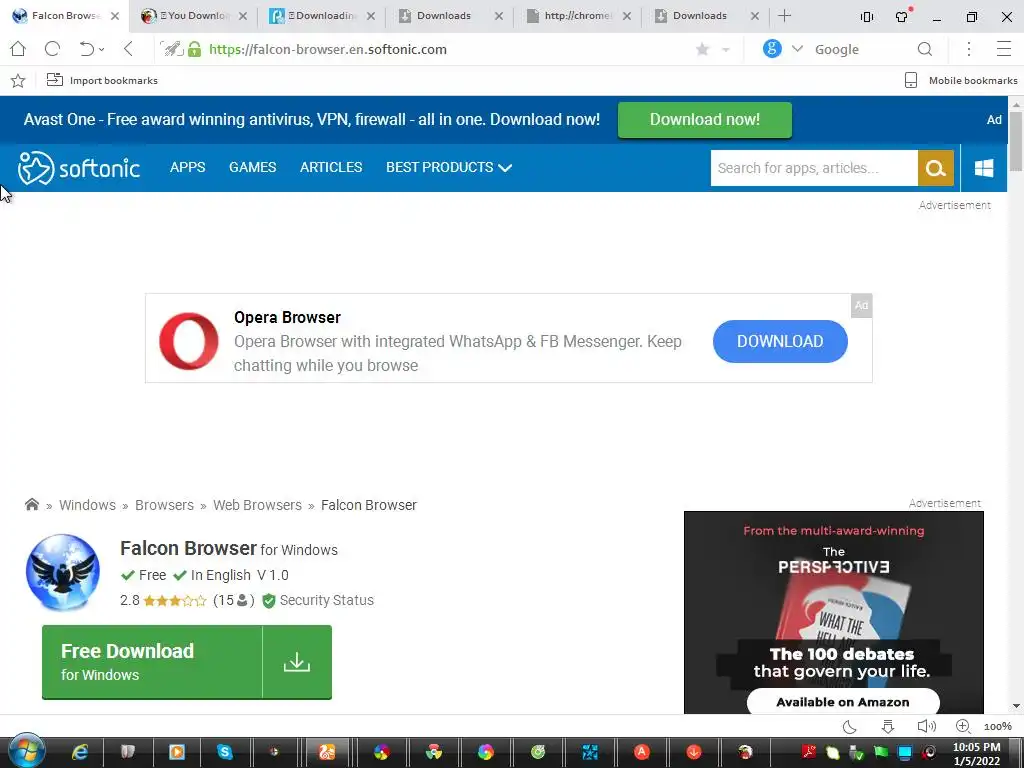Go to the browser home page icon
Screen dimensions: 1024x768
(18, 49)
